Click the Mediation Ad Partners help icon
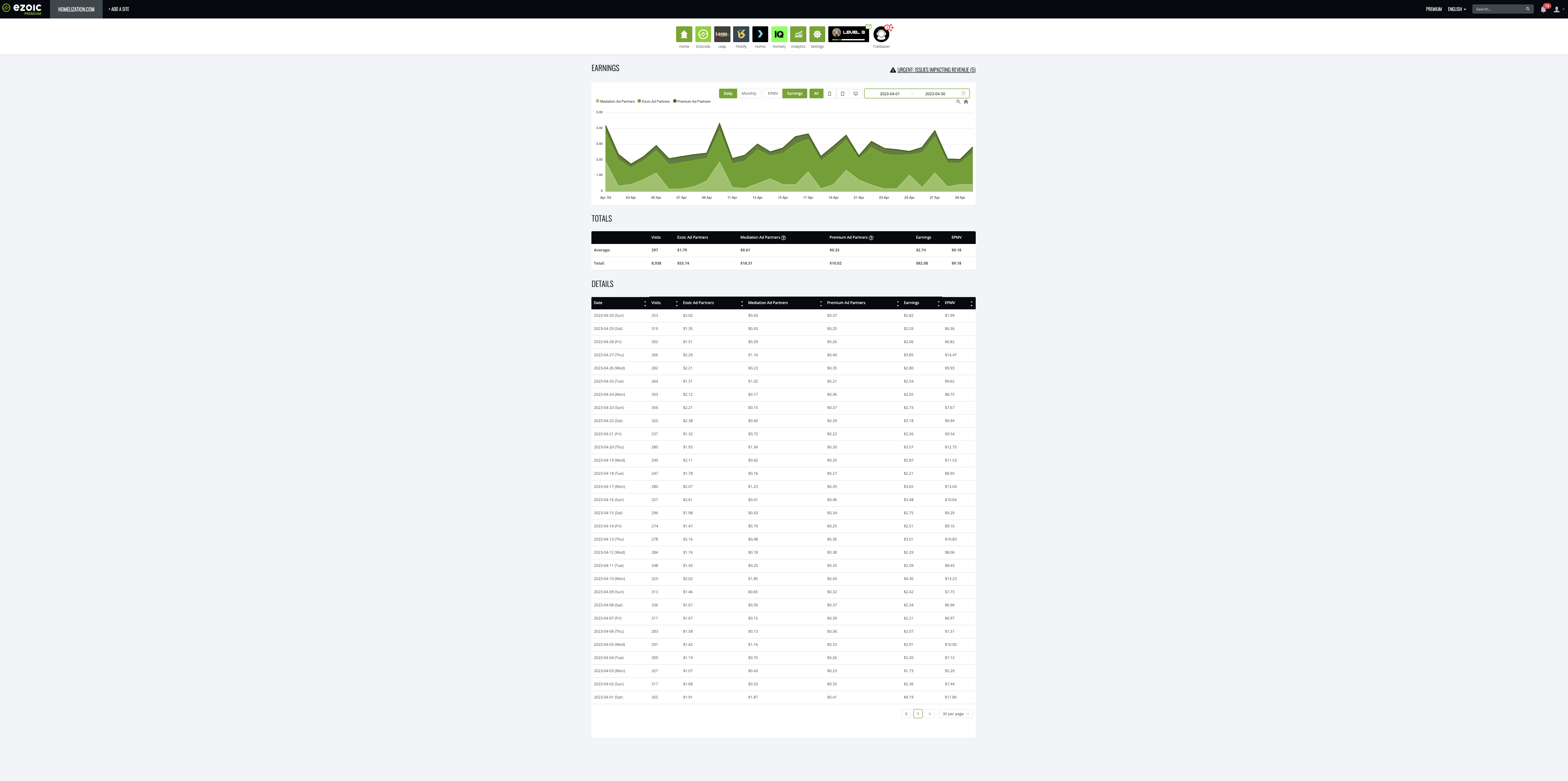The image size is (1568, 781). tap(784, 237)
